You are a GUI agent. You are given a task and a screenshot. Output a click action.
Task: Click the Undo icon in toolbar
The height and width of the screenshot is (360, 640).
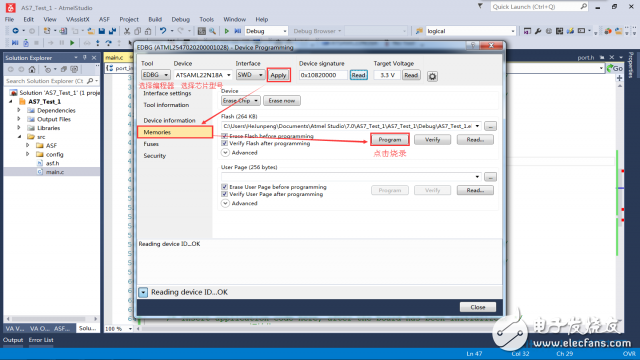tap(163, 31)
